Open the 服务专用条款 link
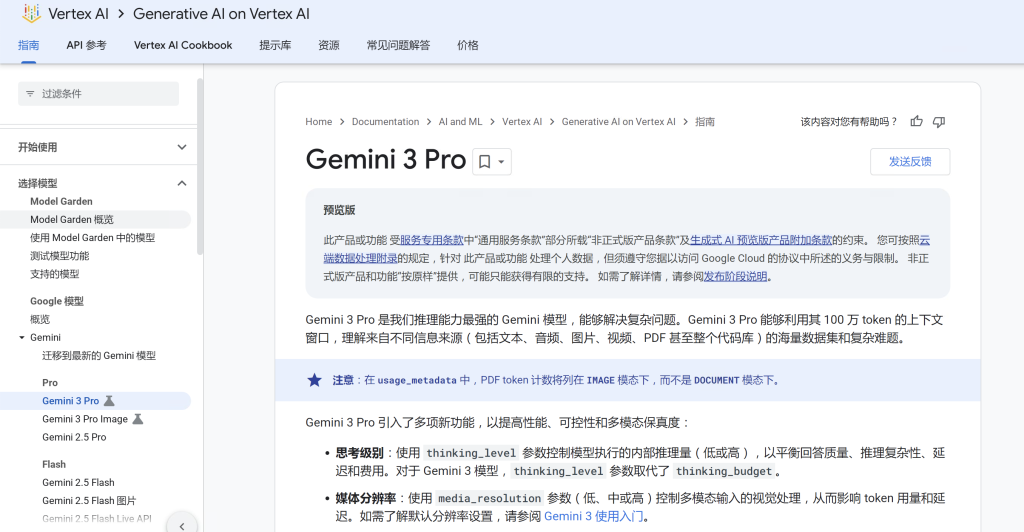The height and width of the screenshot is (532, 1024). [431, 240]
